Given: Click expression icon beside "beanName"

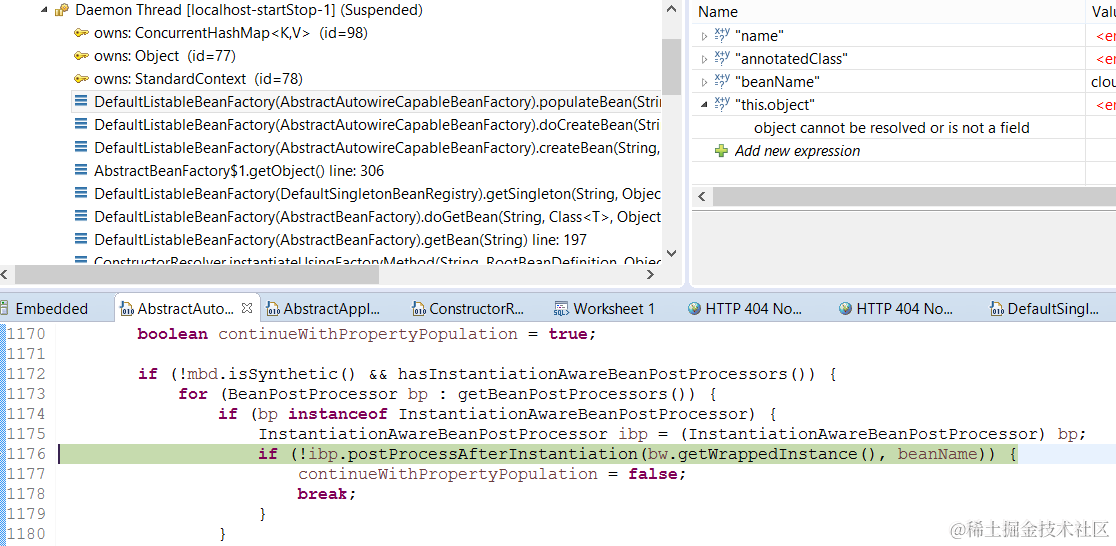Looking at the screenshot, I should click(x=722, y=81).
